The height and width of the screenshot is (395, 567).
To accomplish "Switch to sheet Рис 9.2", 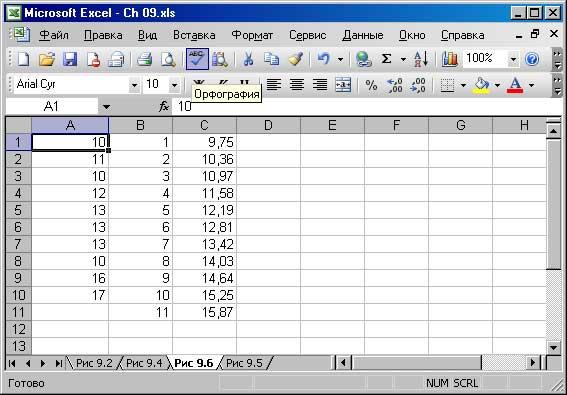I will (94, 363).
